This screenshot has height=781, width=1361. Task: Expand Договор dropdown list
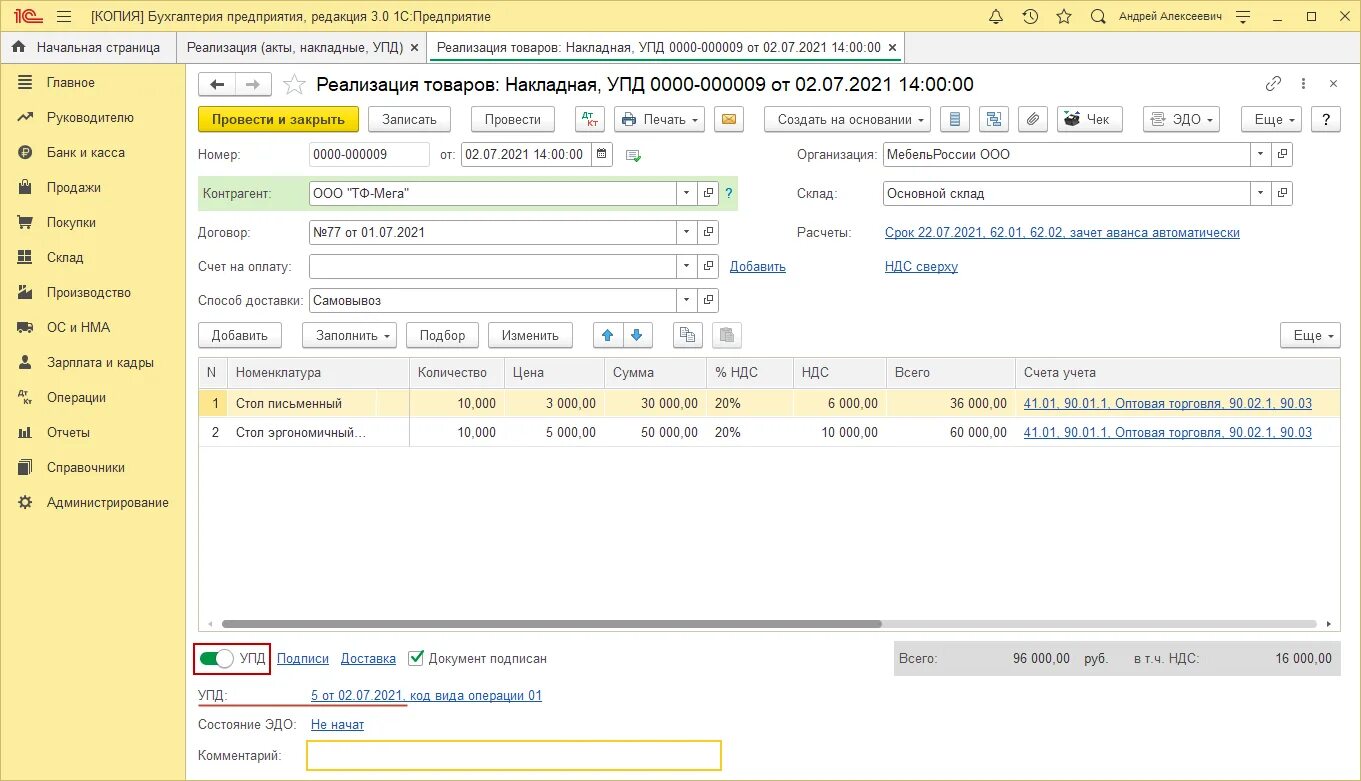coord(686,232)
